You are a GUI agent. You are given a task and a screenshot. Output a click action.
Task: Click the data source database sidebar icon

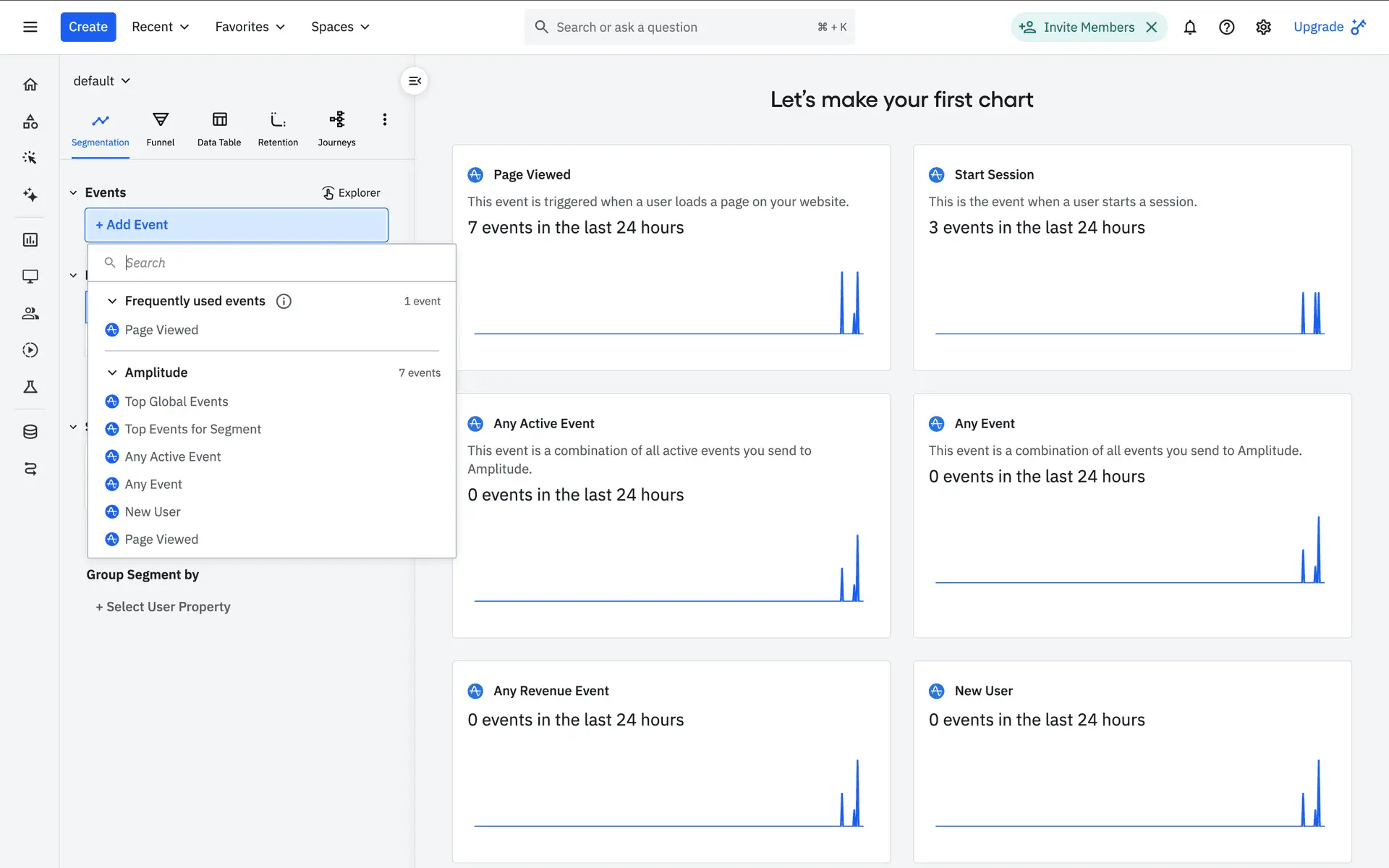(30, 432)
